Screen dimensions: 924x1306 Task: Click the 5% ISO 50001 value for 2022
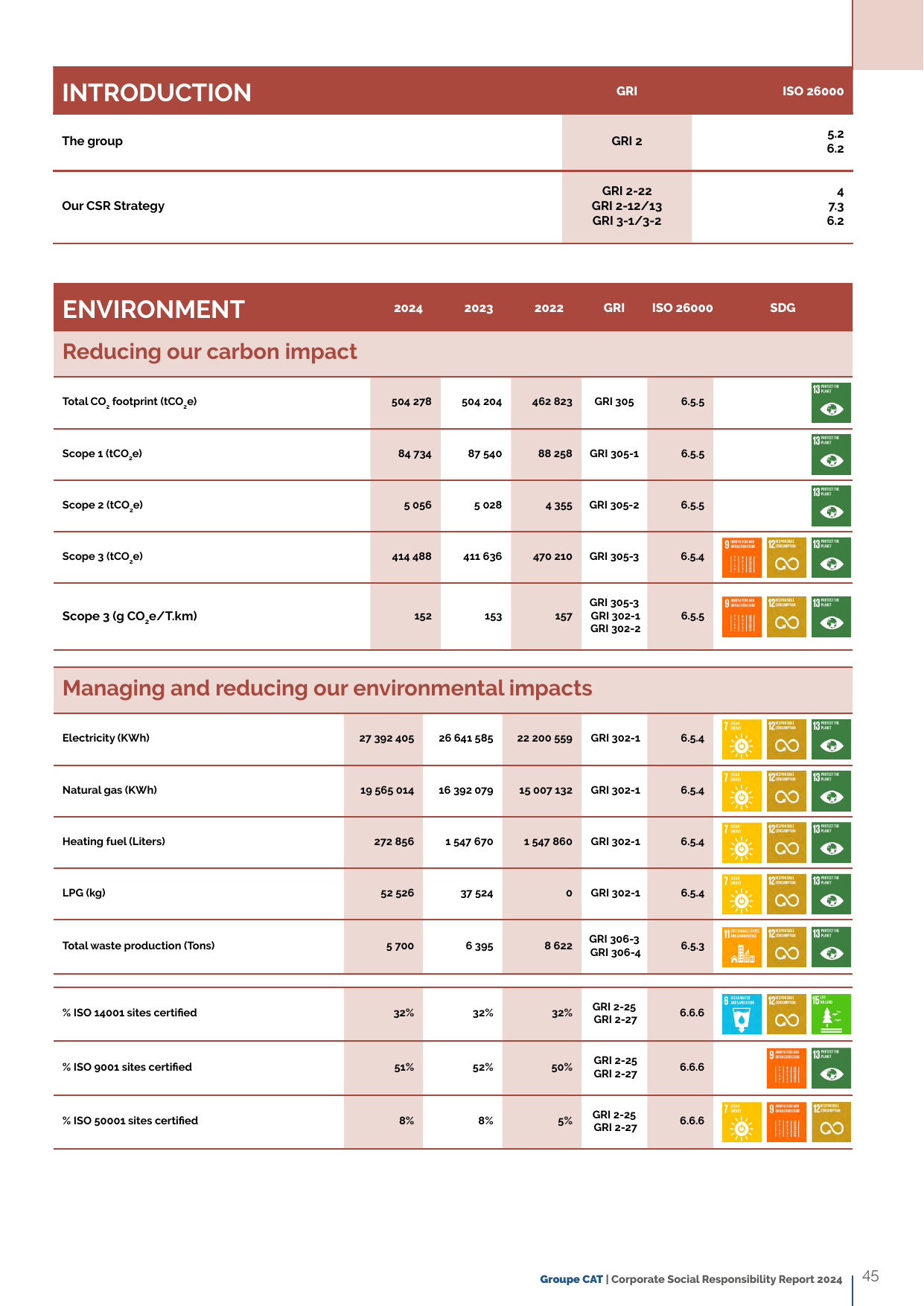click(x=565, y=1121)
